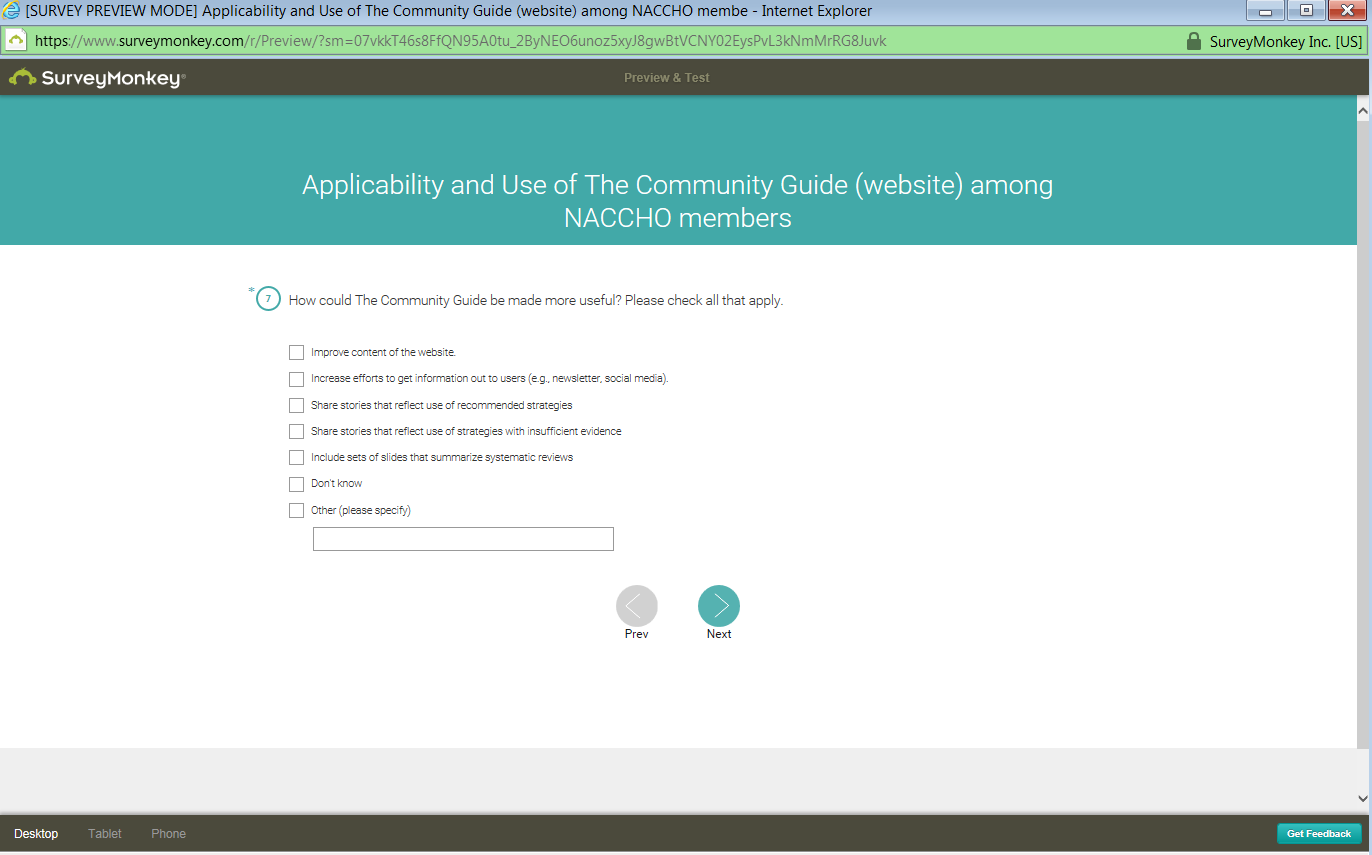Check 'Improve content of the website'

click(296, 353)
